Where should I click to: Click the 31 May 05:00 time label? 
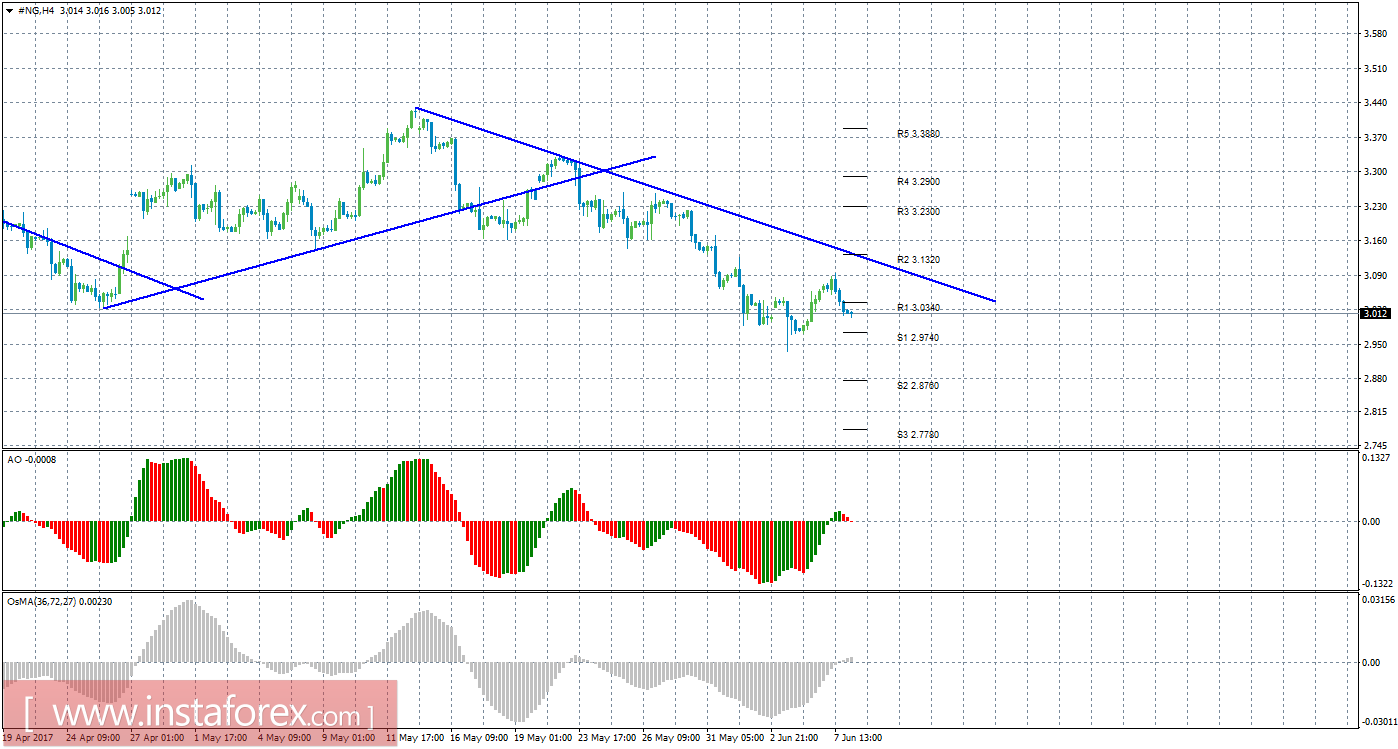(x=734, y=739)
